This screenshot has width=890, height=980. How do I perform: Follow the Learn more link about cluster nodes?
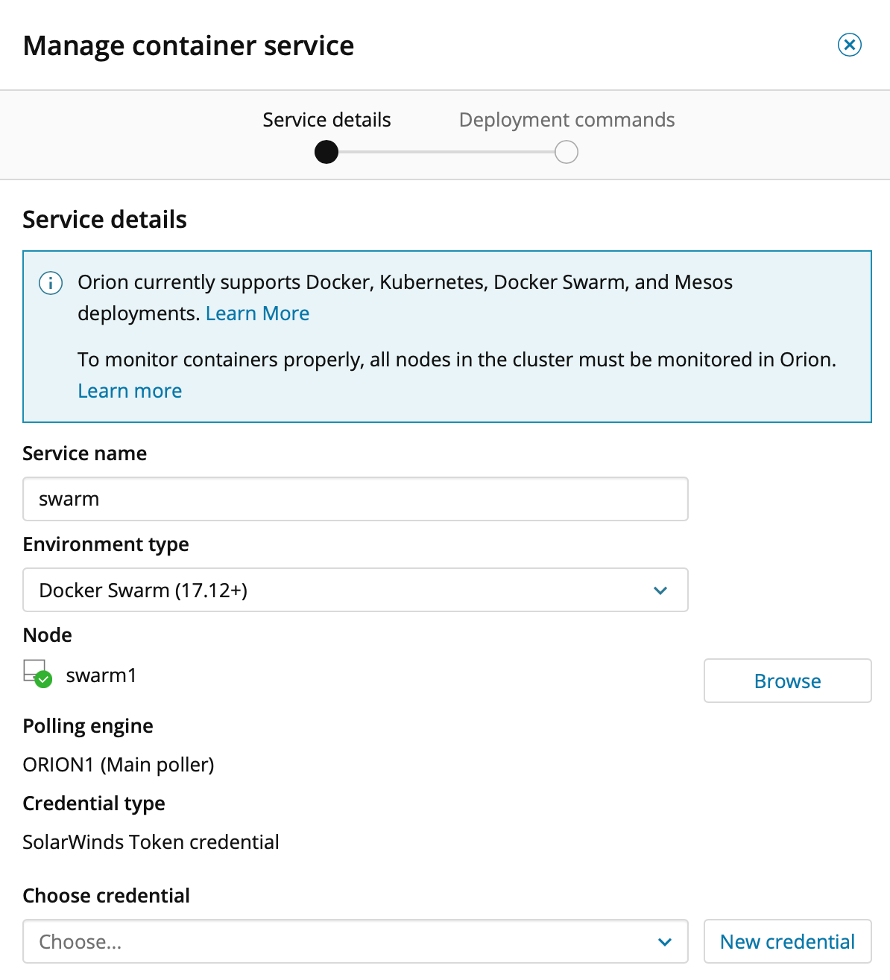tap(130, 391)
